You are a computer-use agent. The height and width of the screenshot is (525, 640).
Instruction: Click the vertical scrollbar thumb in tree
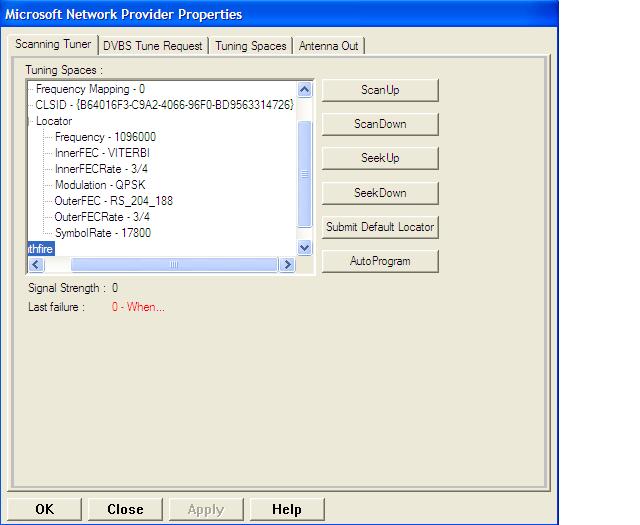(x=304, y=174)
